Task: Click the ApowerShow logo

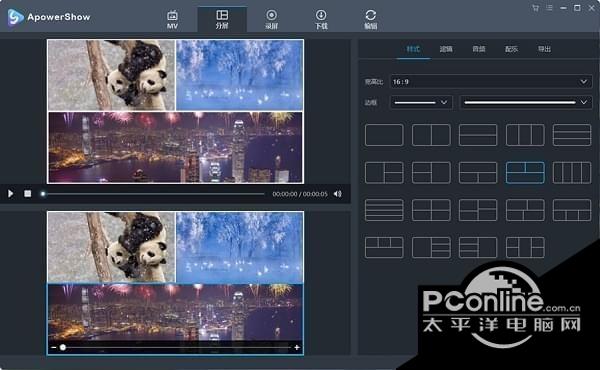Action: point(49,17)
